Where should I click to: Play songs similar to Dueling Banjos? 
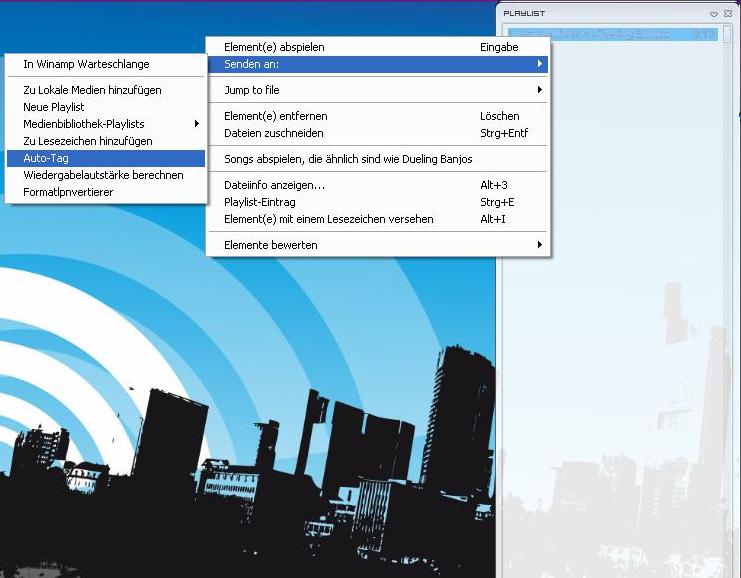pyautogui.click(x=378, y=159)
